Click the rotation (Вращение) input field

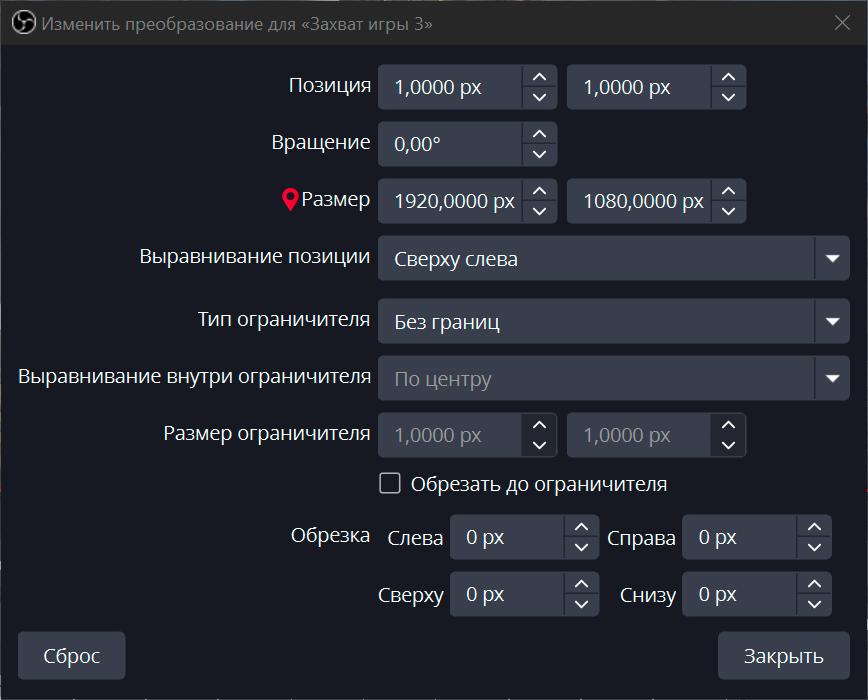click(x=450, y=144)
